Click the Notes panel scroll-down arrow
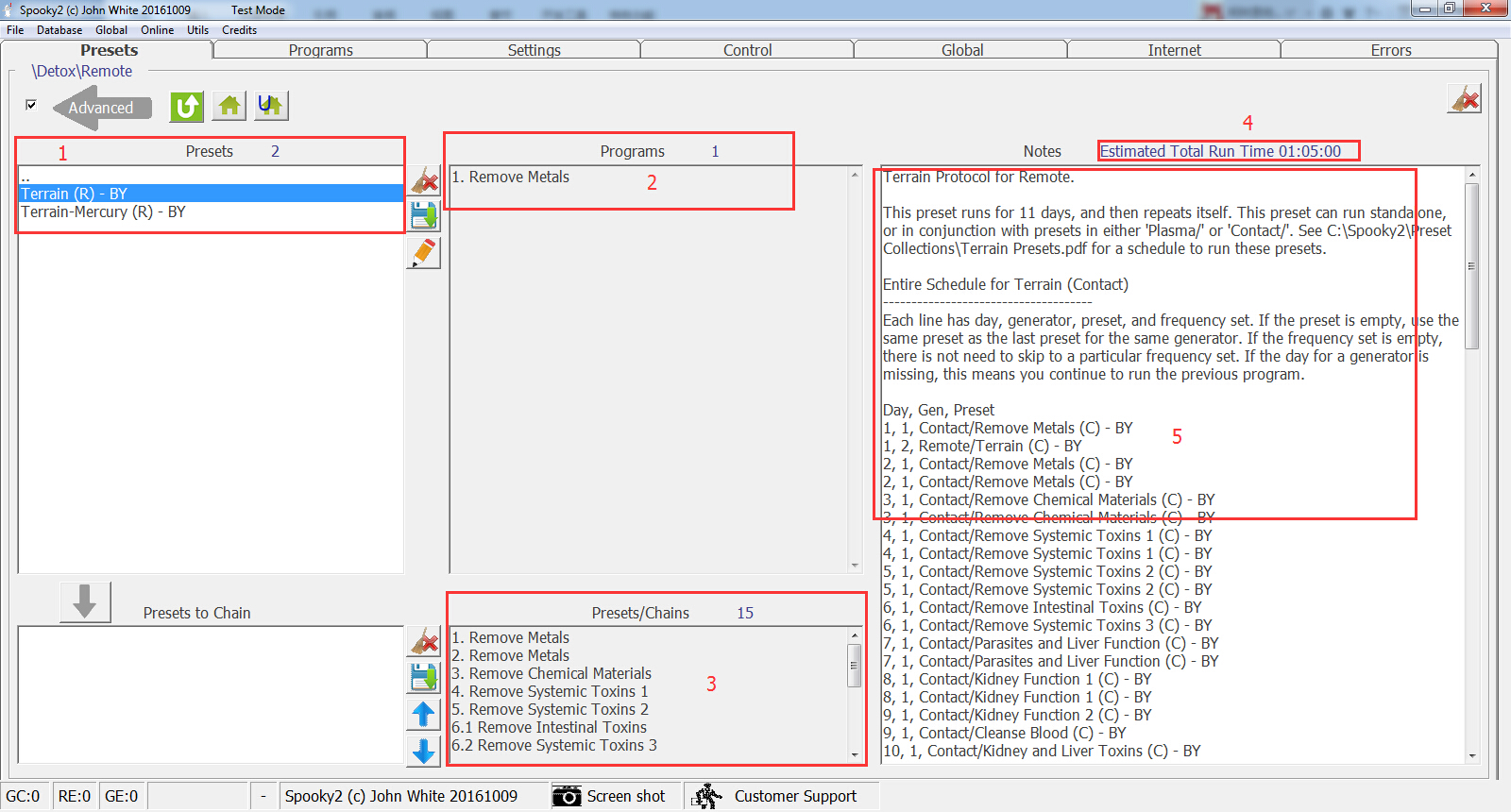This screenshot has height=812, width=1511. click(1471, 755)
